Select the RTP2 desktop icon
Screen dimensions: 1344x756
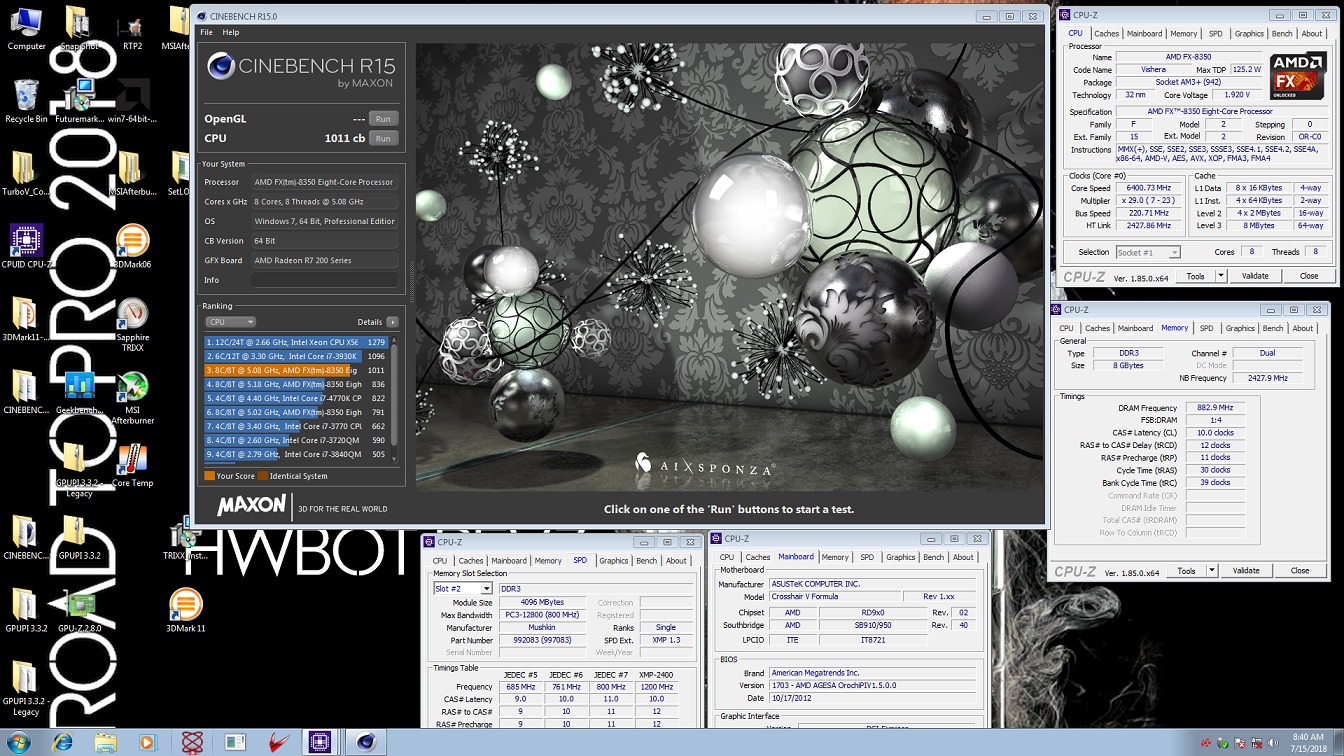pyautogui.click(x=132, y=28)
